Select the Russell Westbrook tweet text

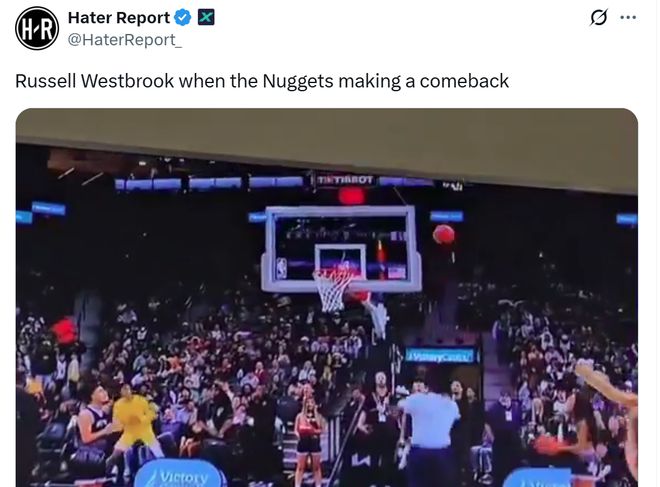(x=262, y=81)
